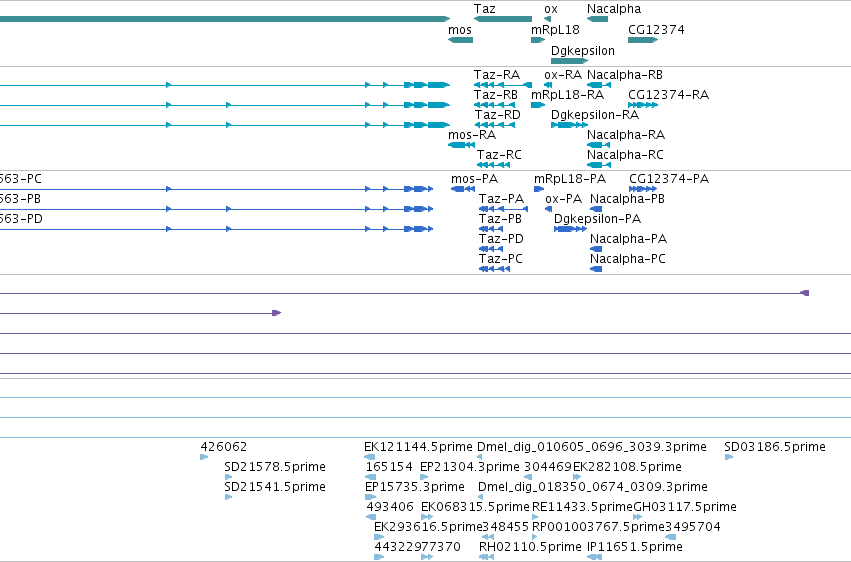Select the Dmel_dig_010605_0696_3039.3prime label
The image size is (851, 562).
click(592, 447)
